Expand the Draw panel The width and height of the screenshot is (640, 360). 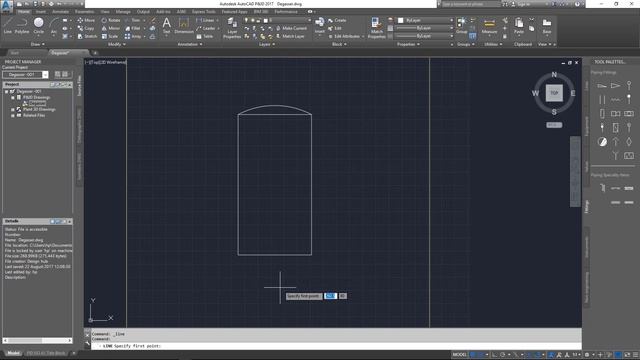[x=38, y=44]
